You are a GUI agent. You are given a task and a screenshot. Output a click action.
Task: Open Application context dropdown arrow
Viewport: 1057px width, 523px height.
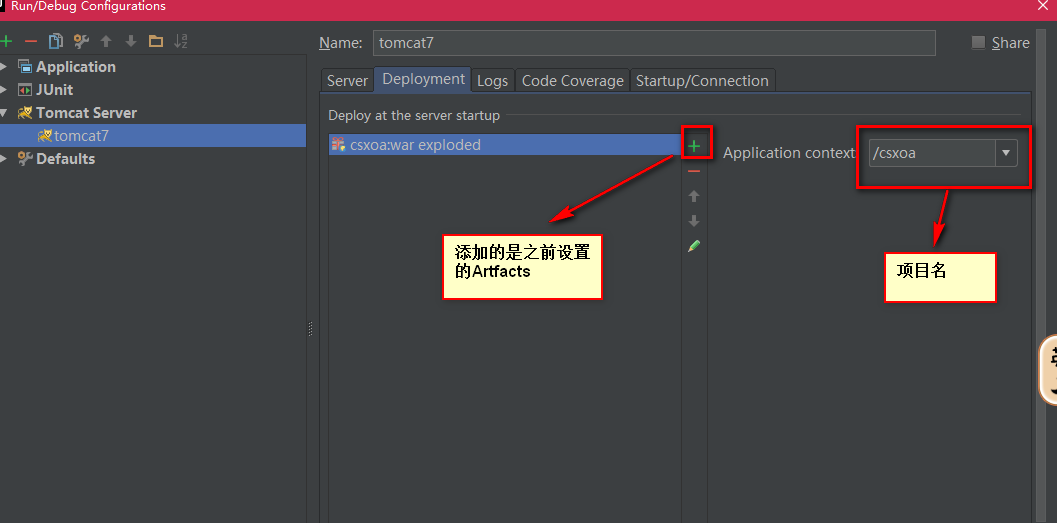click(x=1006, y=153)
